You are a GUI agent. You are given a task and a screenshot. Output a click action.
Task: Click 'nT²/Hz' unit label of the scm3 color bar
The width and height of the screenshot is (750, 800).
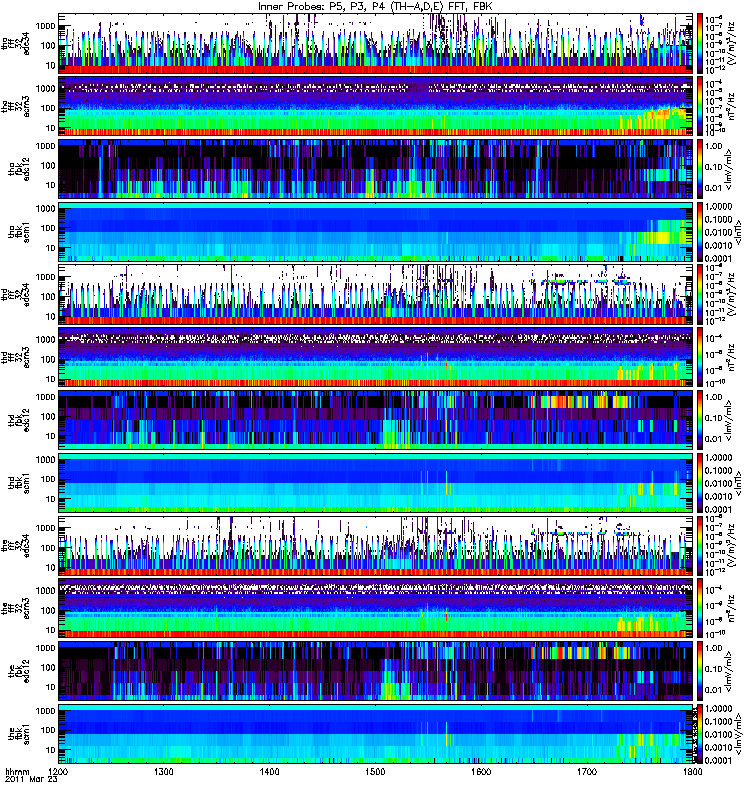point(731,608)
